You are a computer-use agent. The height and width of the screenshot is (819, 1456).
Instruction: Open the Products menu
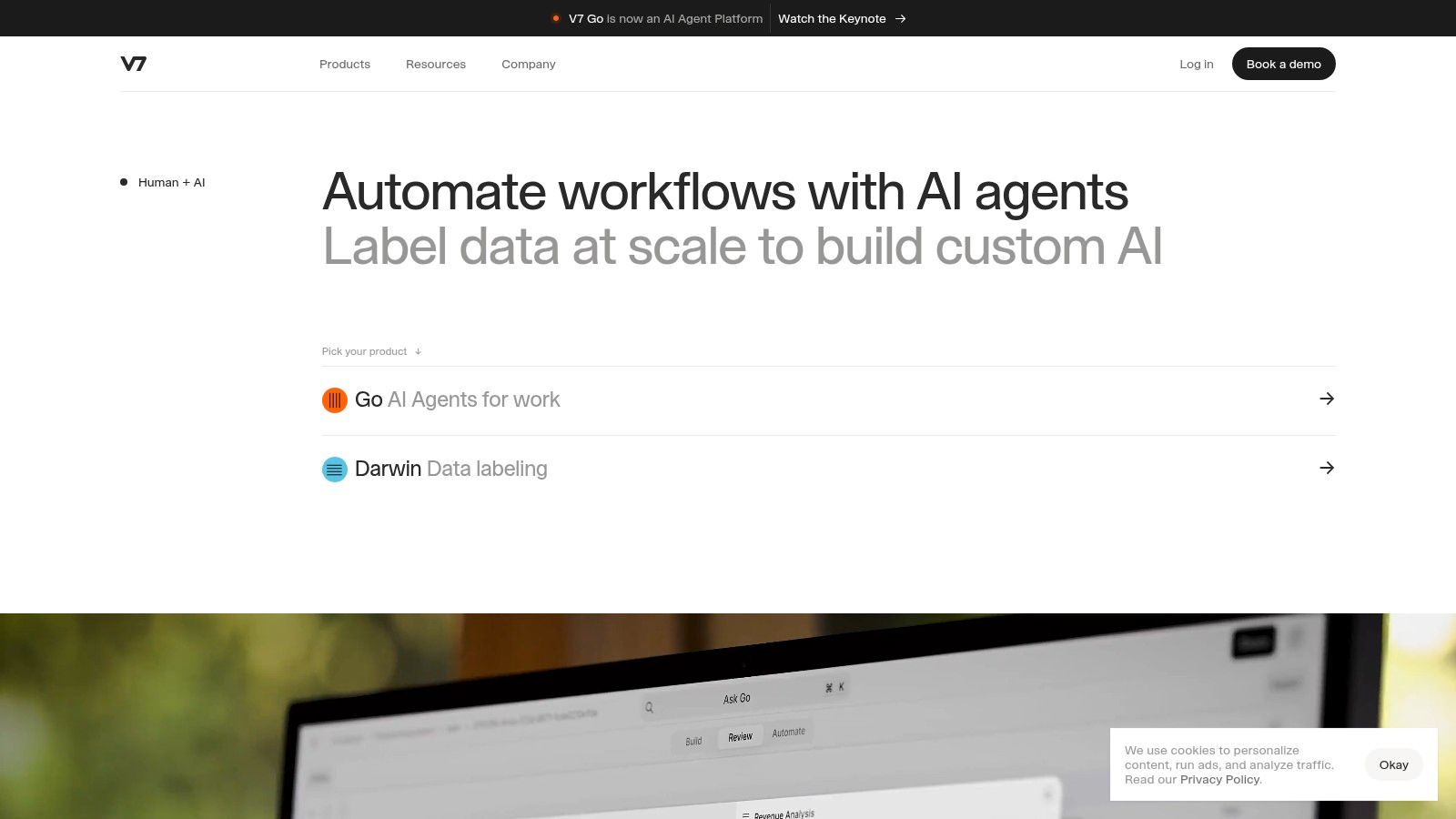(345, 65)
